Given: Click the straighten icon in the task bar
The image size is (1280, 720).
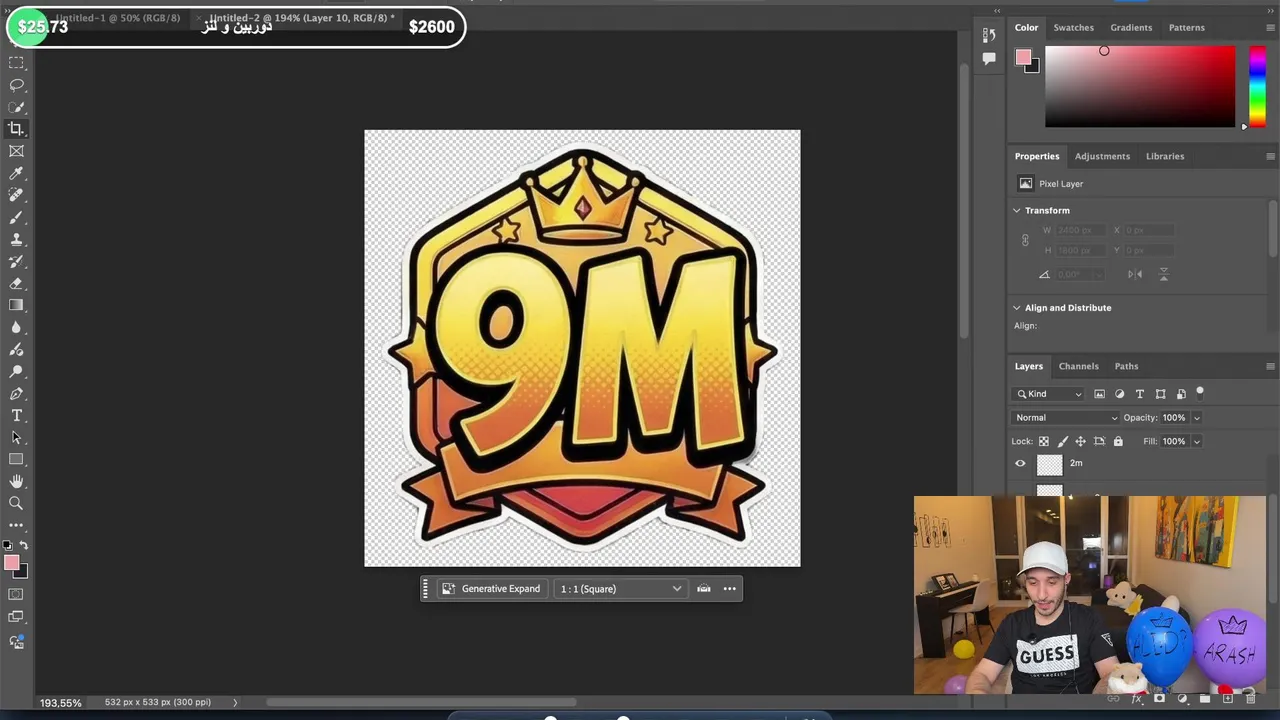Looking at the screenshot, I should pyautogui.click(x=704, y=589).
